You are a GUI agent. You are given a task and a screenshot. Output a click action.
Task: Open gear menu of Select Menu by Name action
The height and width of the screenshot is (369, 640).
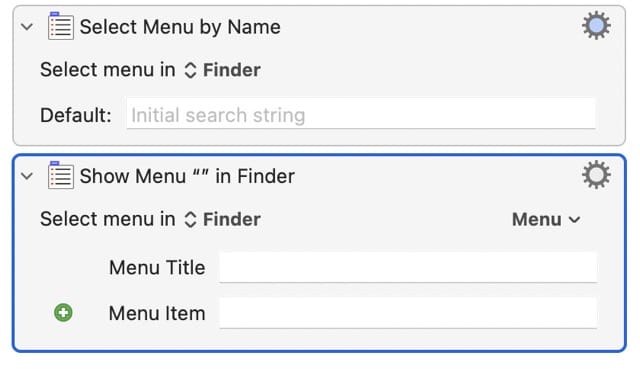(596, 26)
